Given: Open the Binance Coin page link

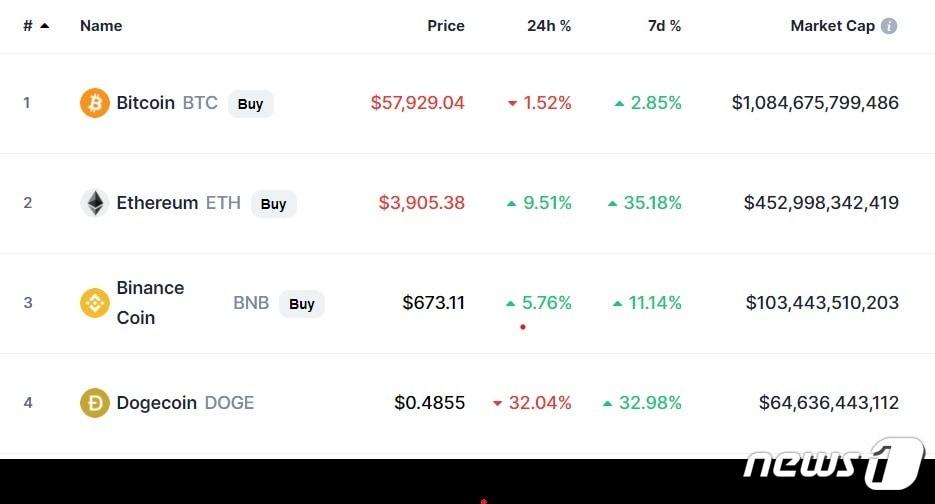Looking at the screenshot, I should pos(150,302).
